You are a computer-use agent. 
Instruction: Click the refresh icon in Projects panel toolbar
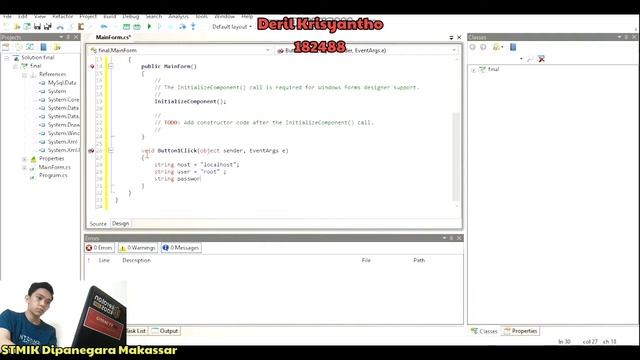(x=30, y=47)
